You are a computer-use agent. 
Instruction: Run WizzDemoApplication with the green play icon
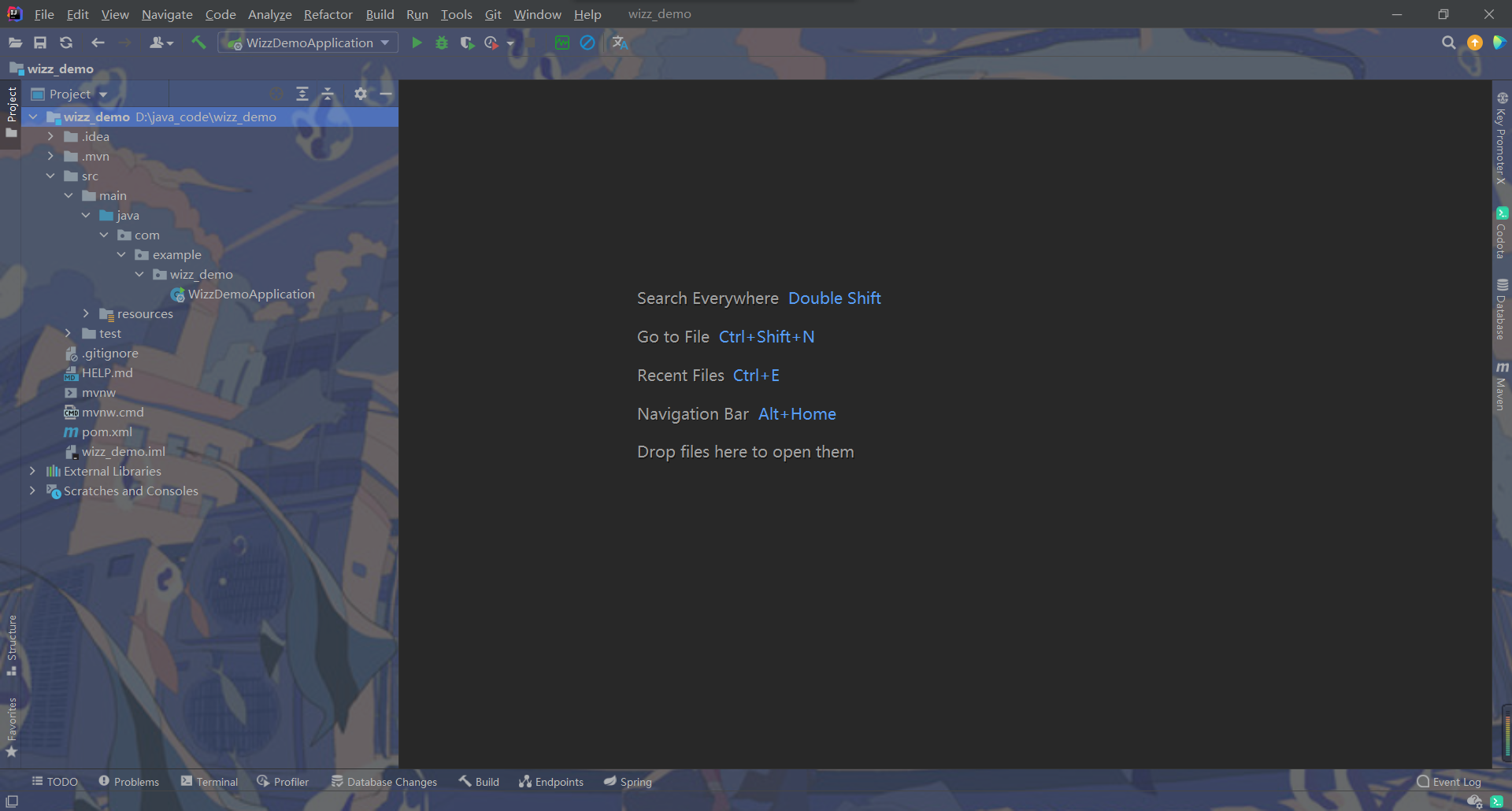click(417, 43)
